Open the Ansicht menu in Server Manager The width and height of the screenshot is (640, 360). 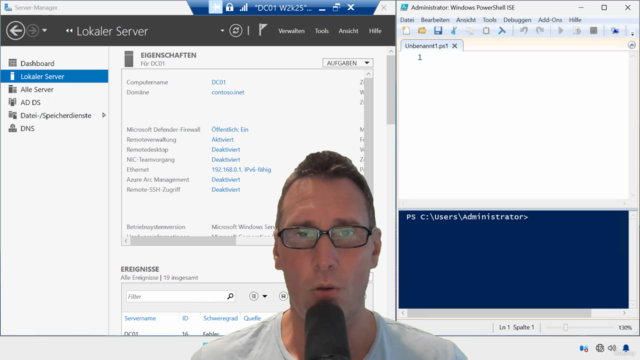pos(348,31)
